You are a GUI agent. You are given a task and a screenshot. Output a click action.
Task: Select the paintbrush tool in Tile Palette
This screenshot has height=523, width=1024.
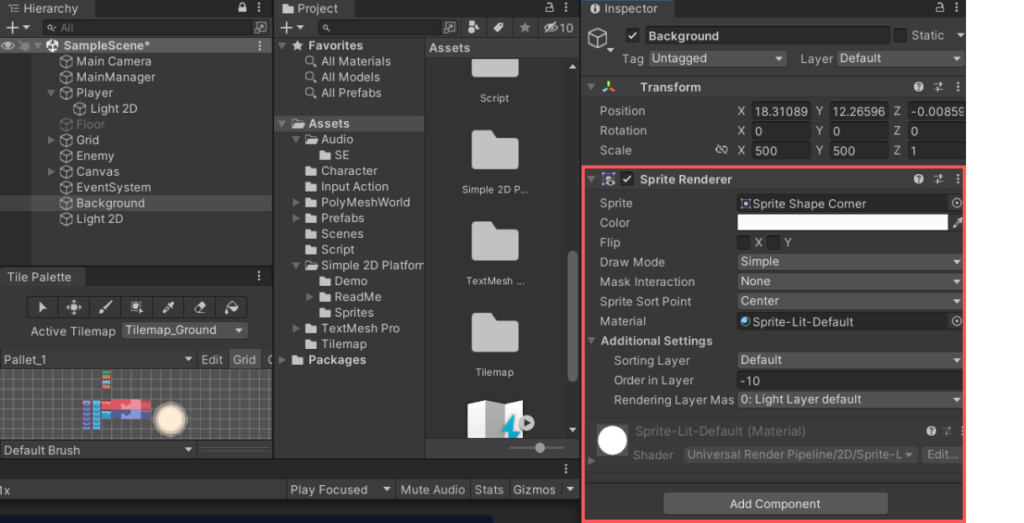pyautogui.click(x=105, y=307)
